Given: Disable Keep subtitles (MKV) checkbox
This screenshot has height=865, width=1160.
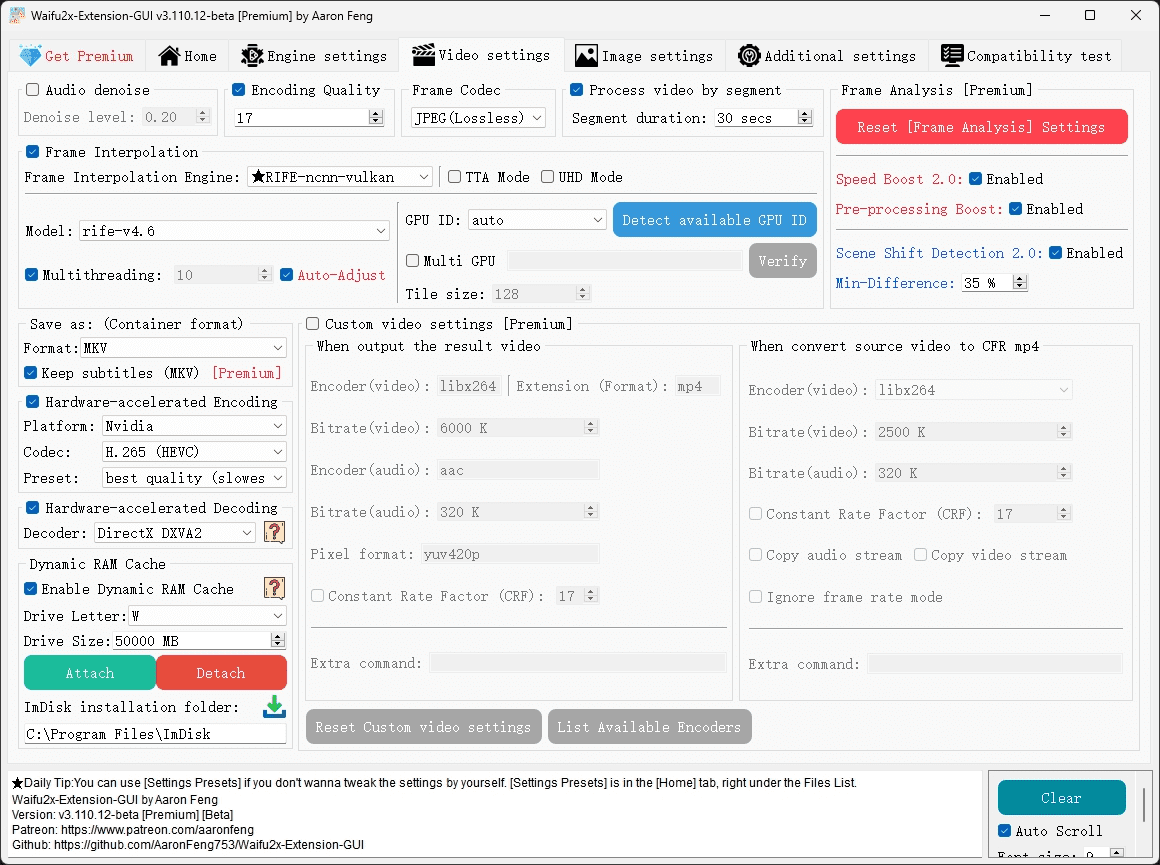Looking at the screenshot, I should click(x=31, y=373).
